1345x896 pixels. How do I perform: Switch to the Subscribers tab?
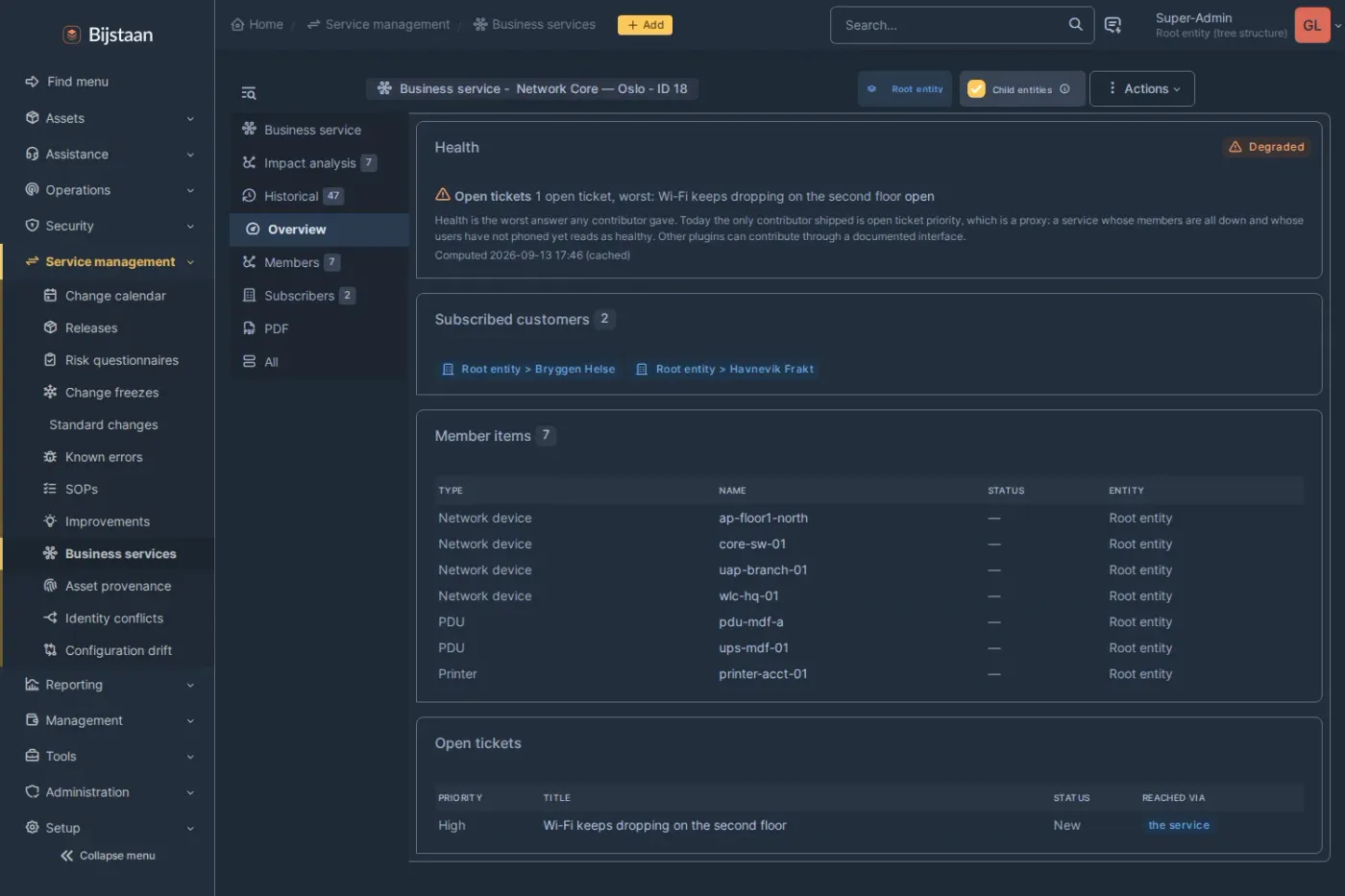click(300, 296)
